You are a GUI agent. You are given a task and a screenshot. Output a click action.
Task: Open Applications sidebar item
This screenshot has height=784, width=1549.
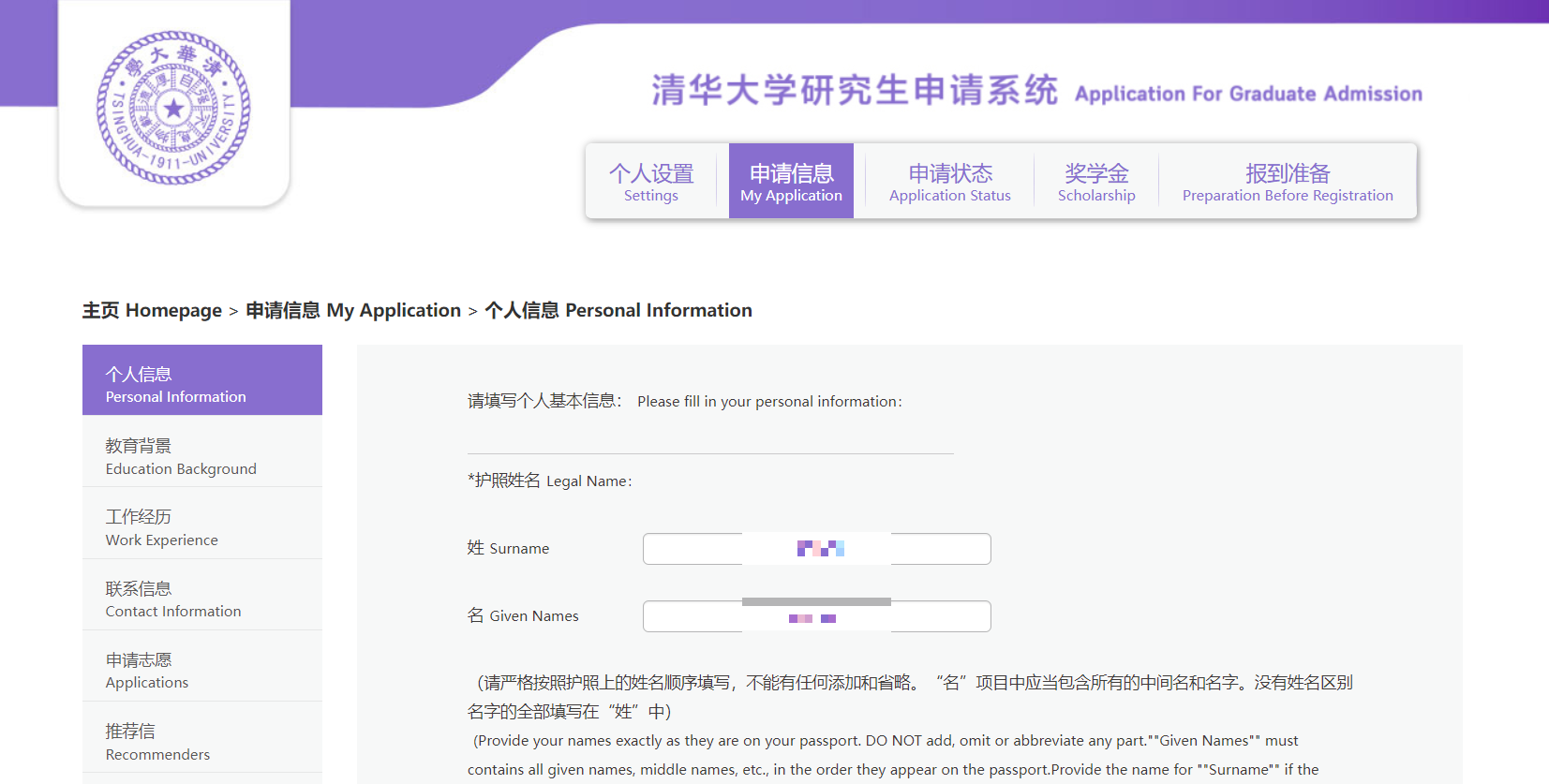(x=202, y=666)
